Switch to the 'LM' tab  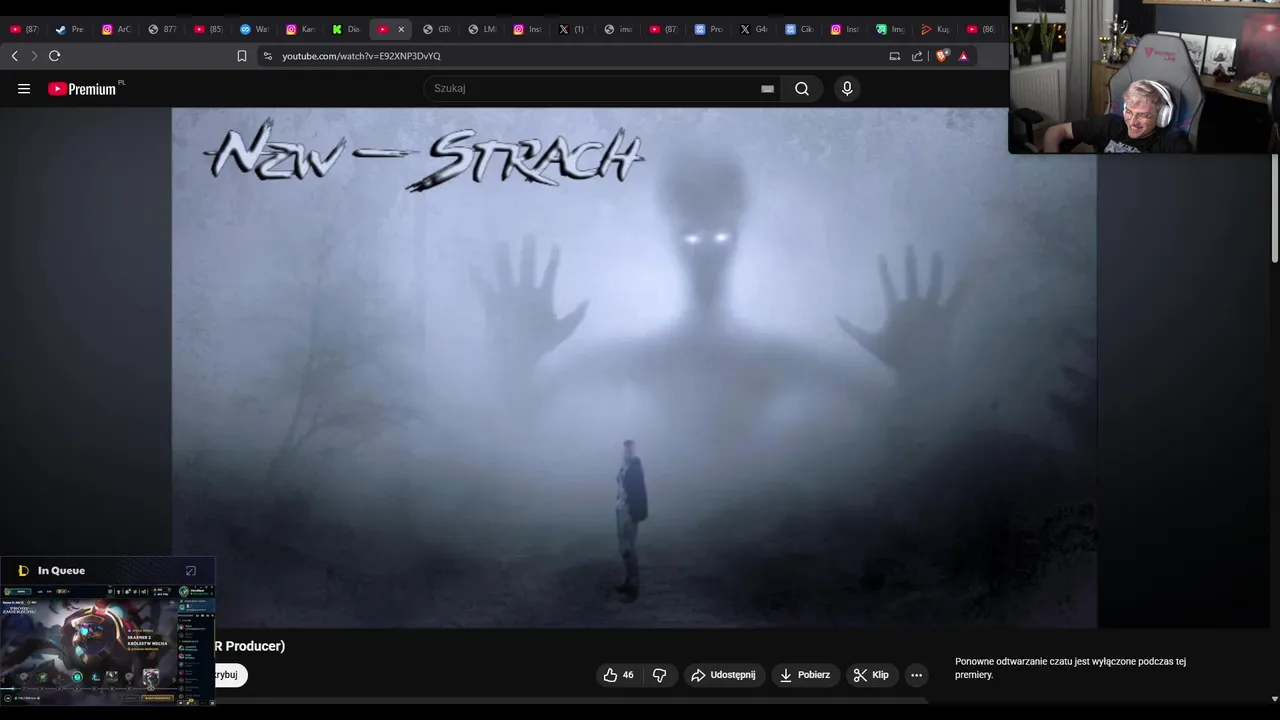pos(482,29)
